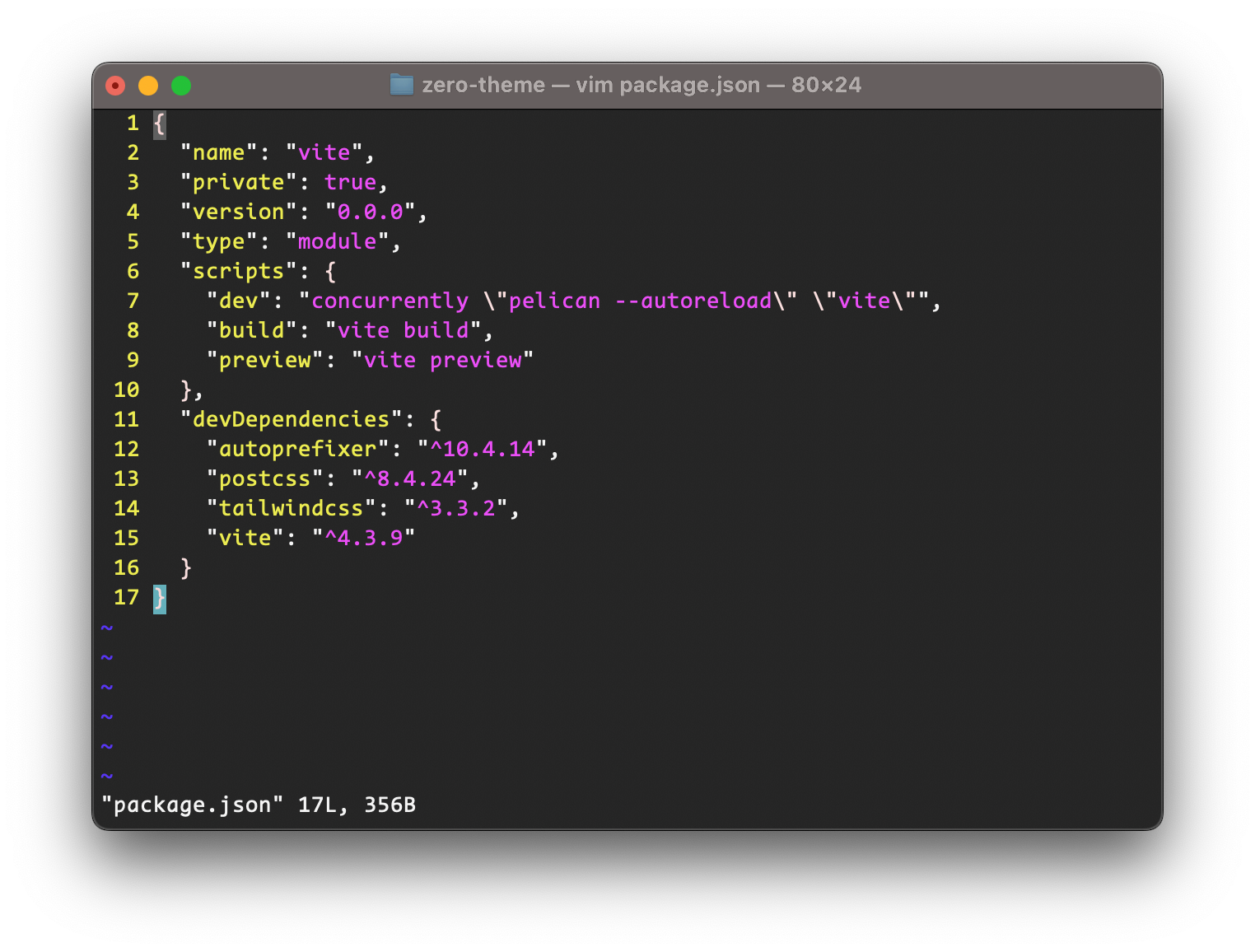Click the "vite build" script value

403,331
